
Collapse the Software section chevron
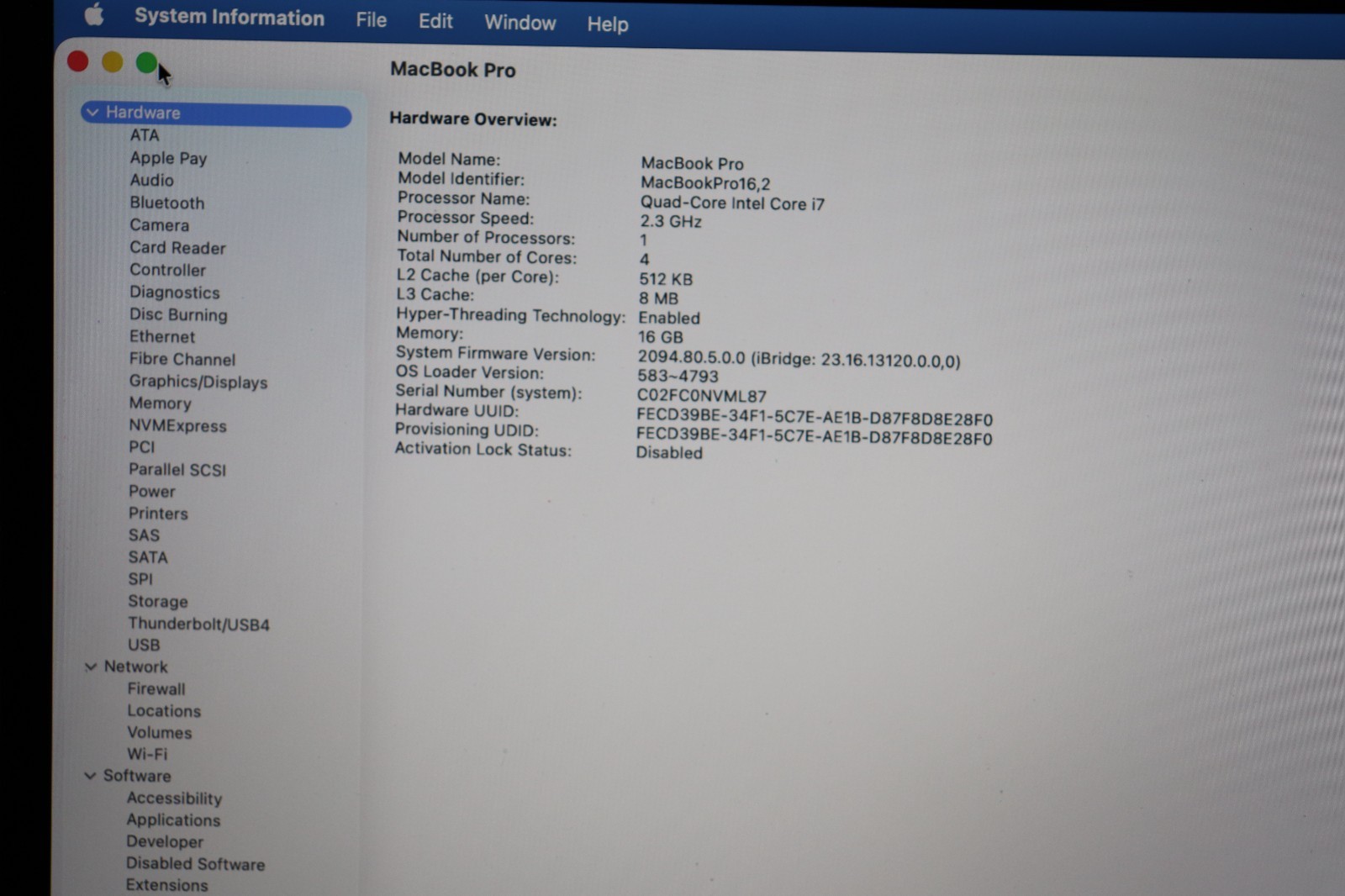tap(90, 776)
